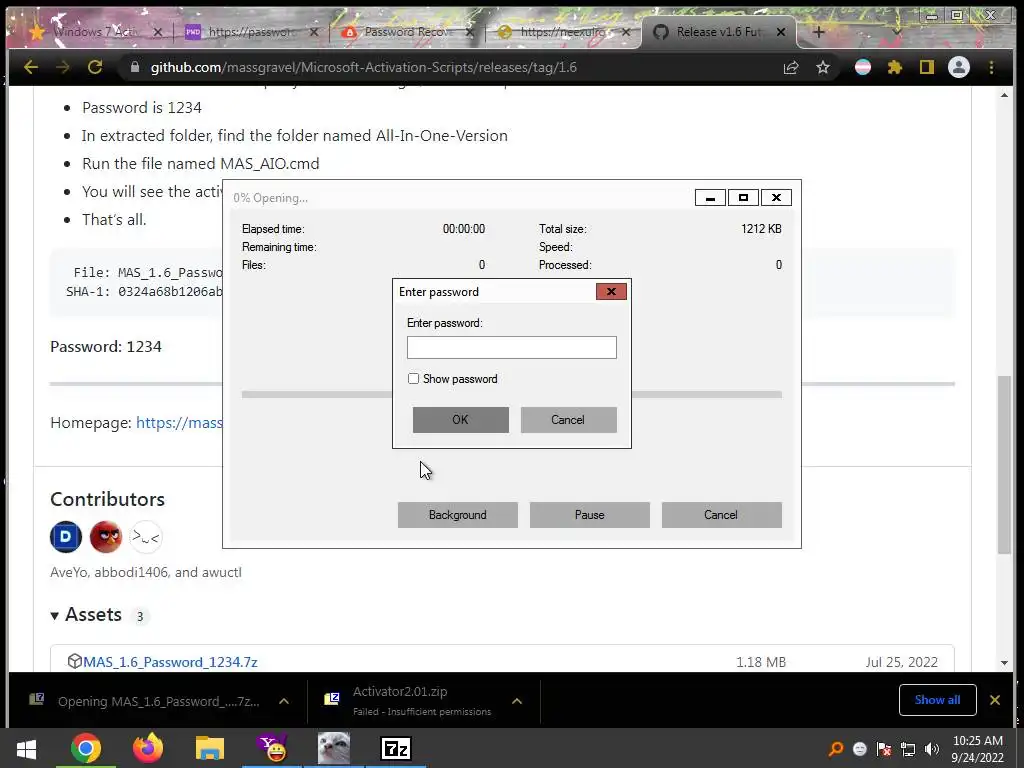
Task: Expand options for Opening MAS_1.6_Password download
Action: coord(284,701)
